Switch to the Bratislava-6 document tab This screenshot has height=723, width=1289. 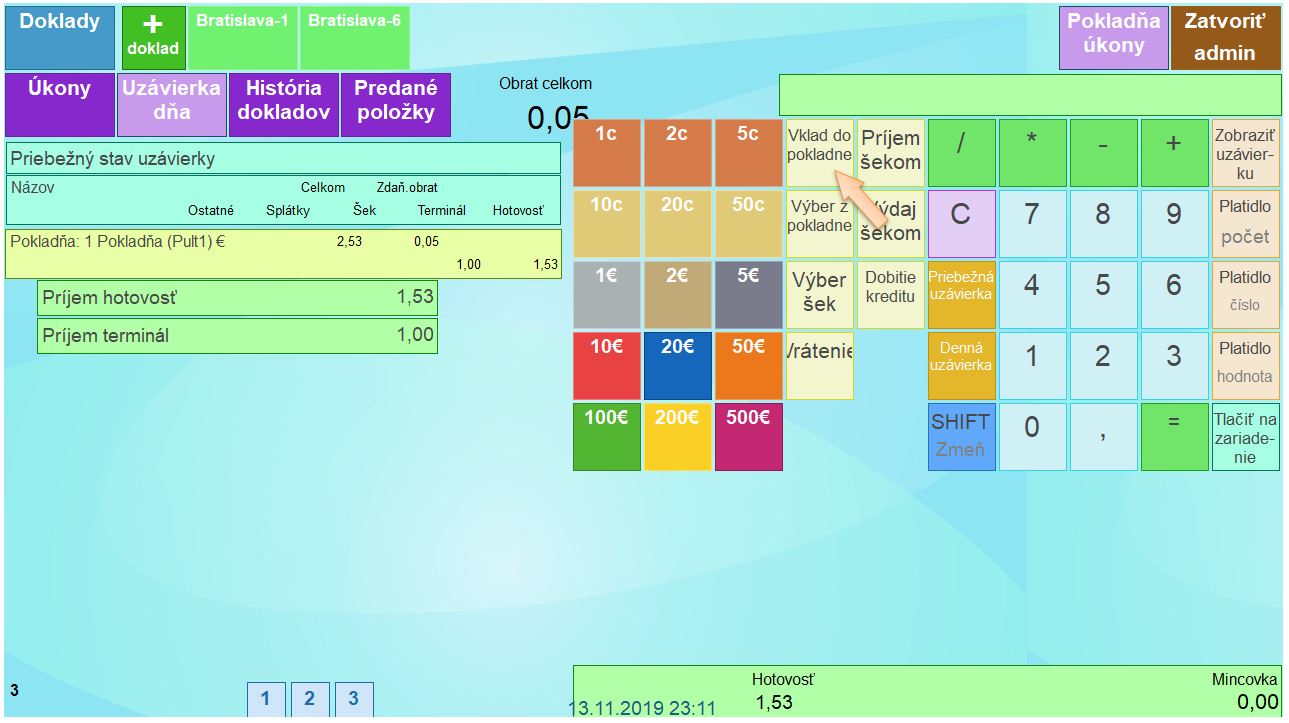click(x=354, y=37)
